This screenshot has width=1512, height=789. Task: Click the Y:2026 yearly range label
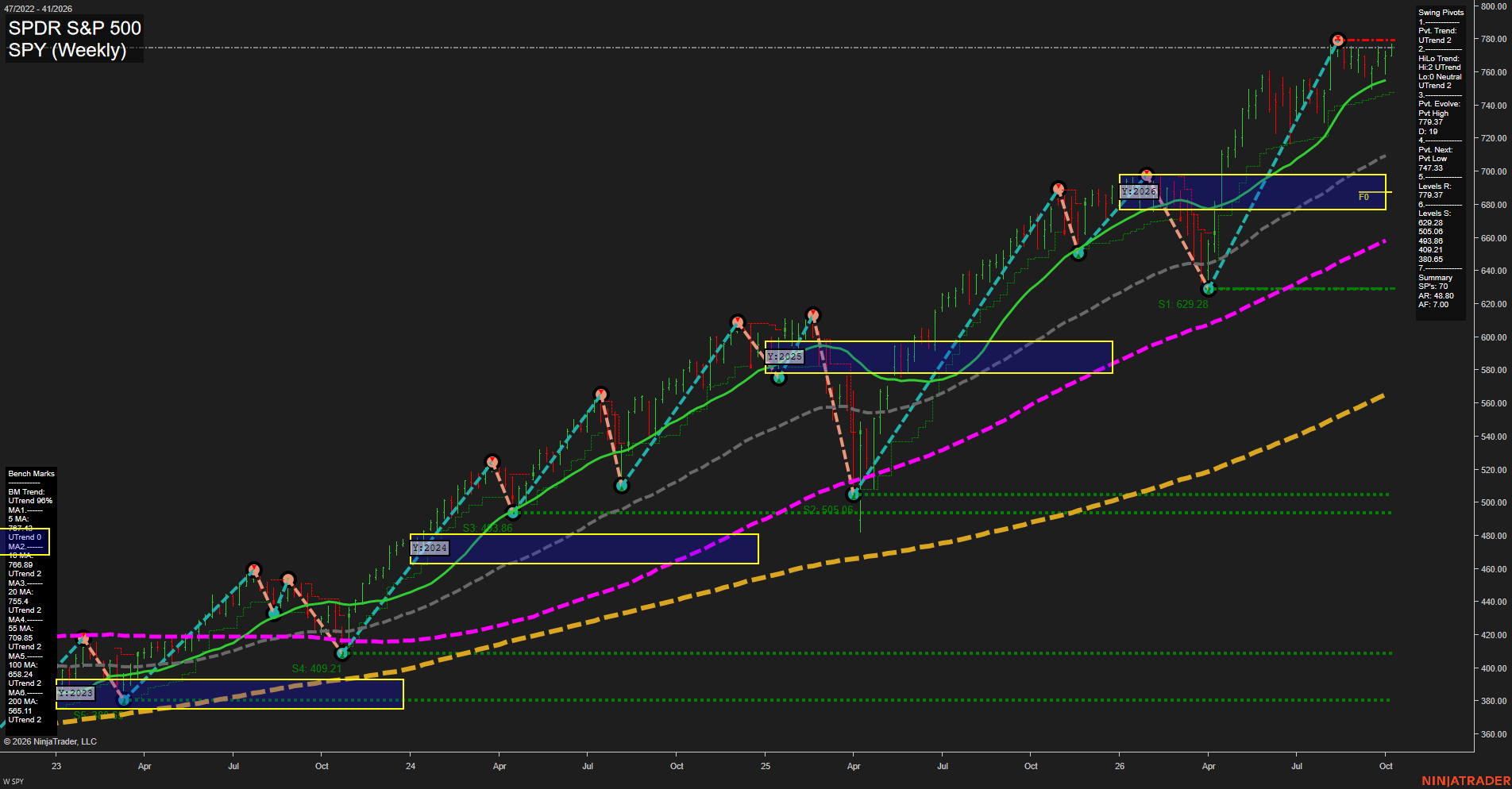coord(1139,191)
